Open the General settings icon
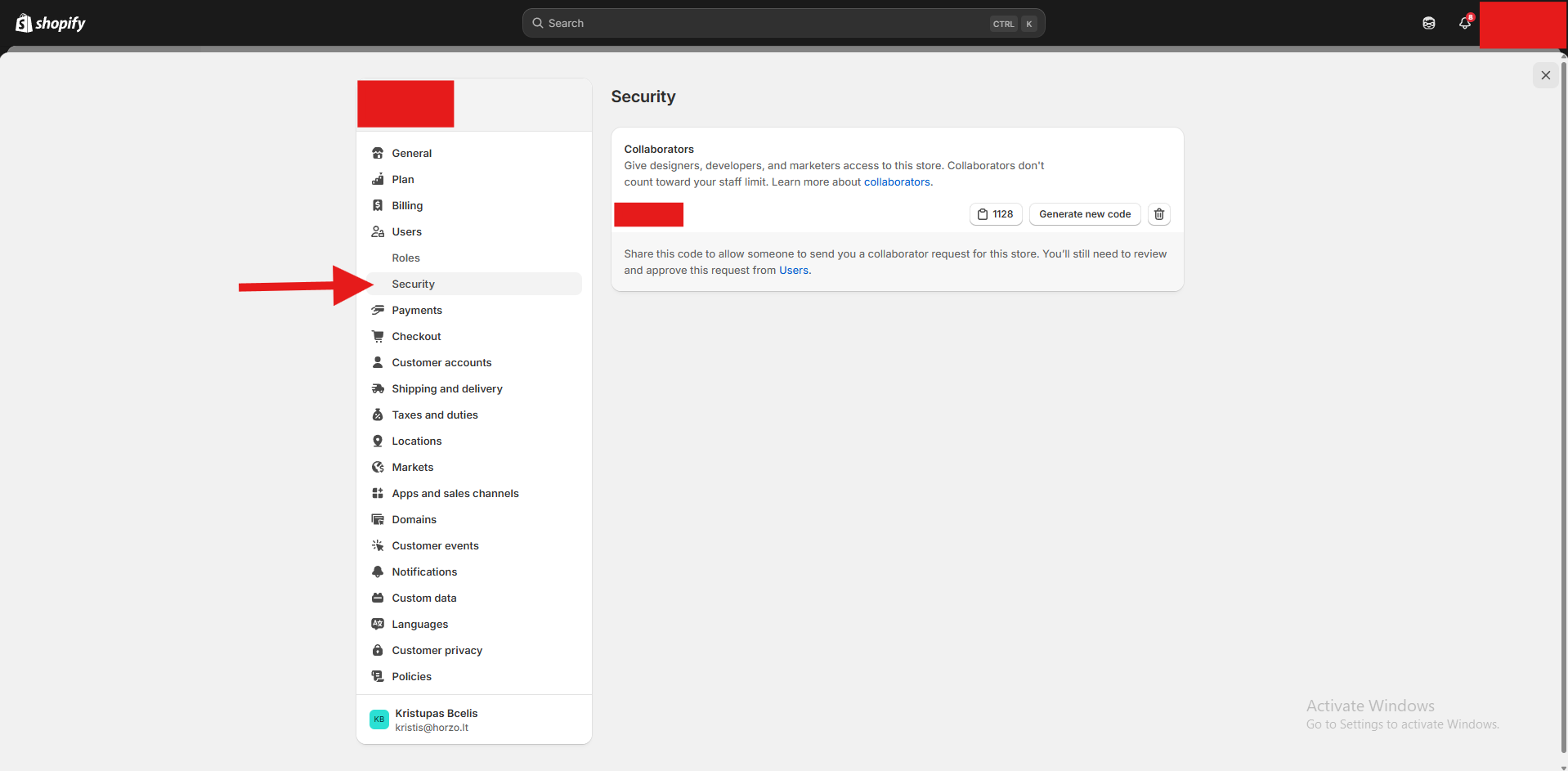Screen dimensions: 1568x771 (x=377, y=153)
